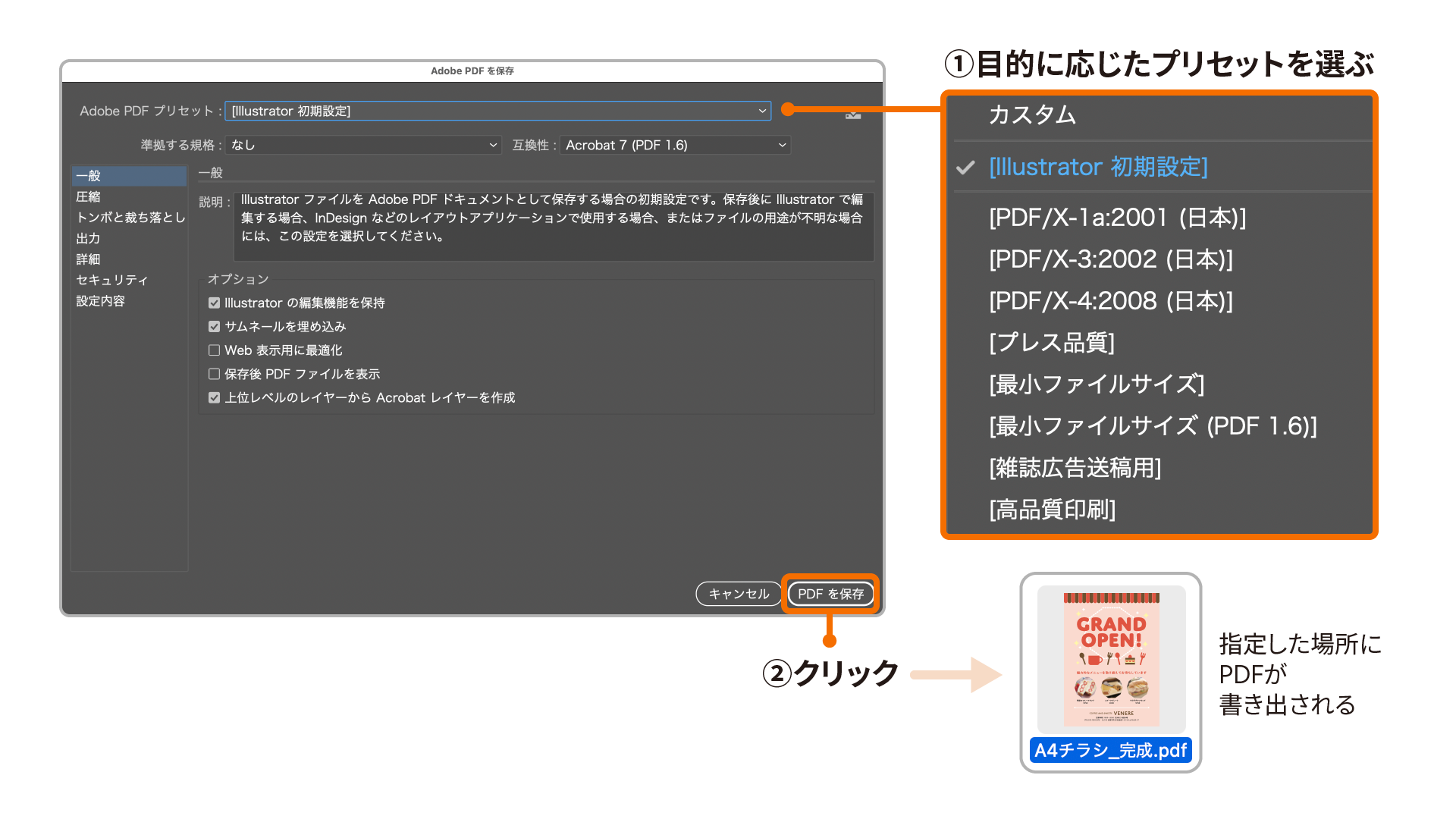Open the 互換性 Acrobat 7 dropdown
The width and height of the screenshot is (1456, 819).
(675, 145)
